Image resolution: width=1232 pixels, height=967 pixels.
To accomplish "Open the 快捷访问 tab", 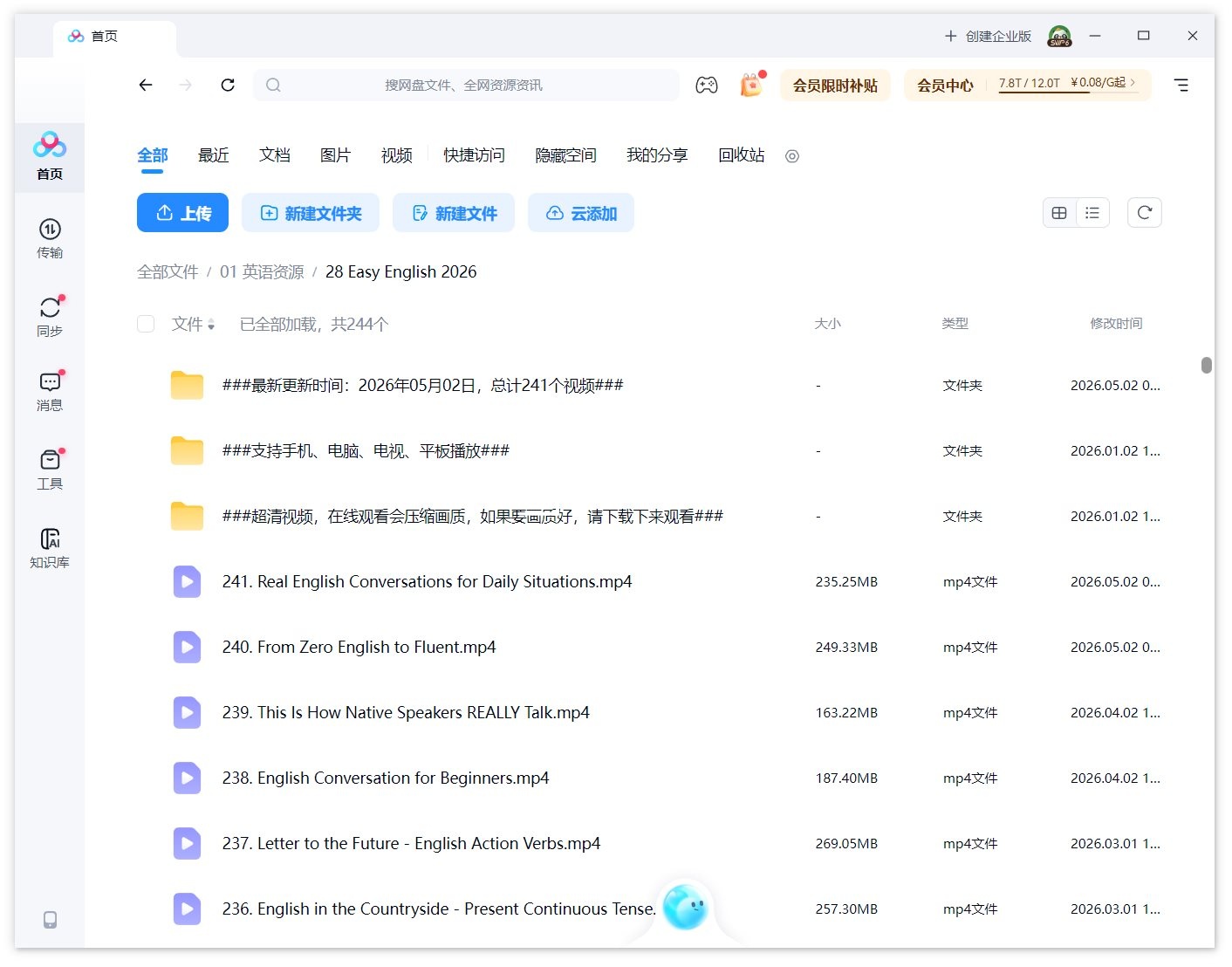I will [x=474, y=155].
